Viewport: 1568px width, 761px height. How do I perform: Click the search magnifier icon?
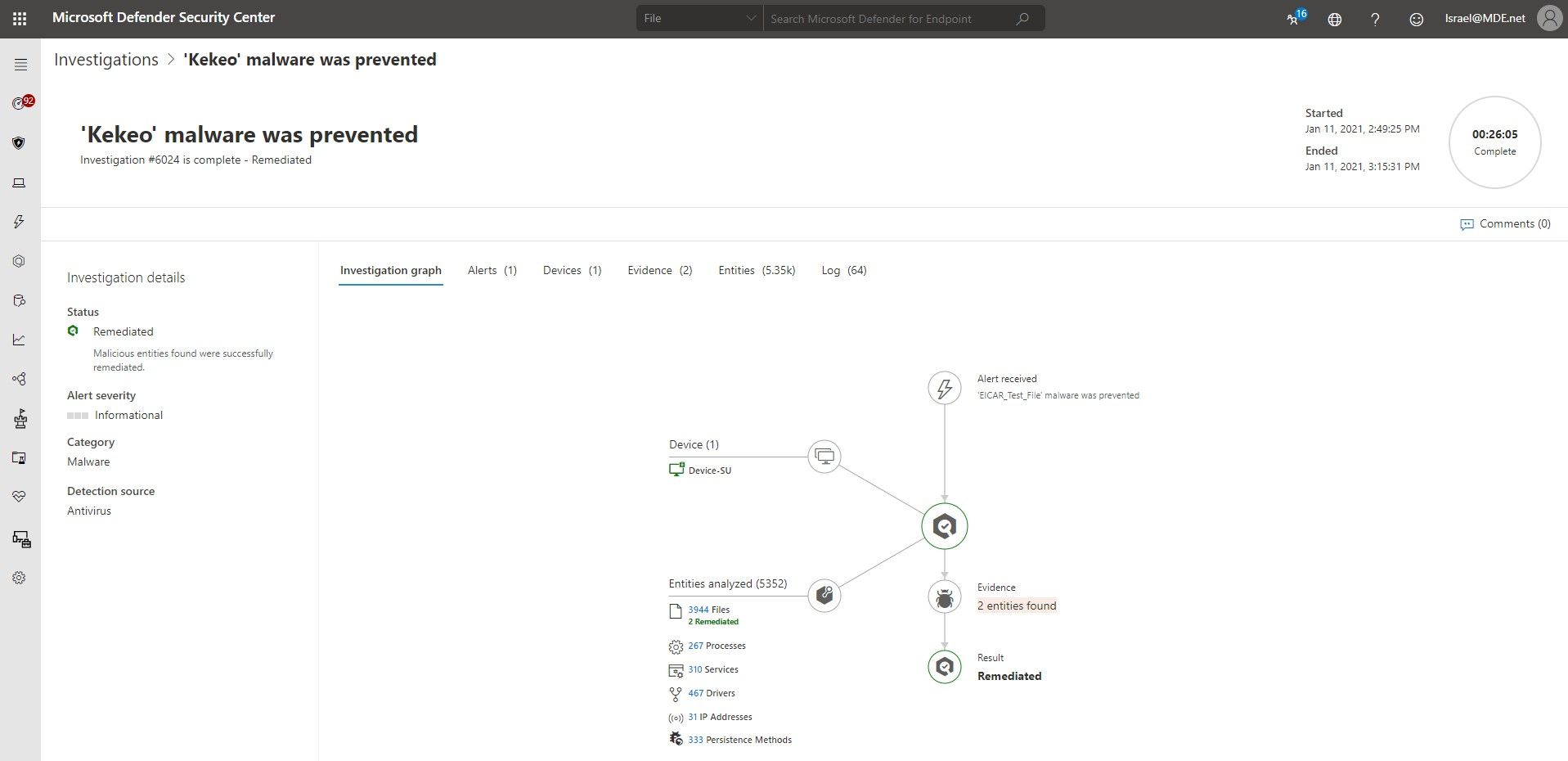[x=1022, y=18]
